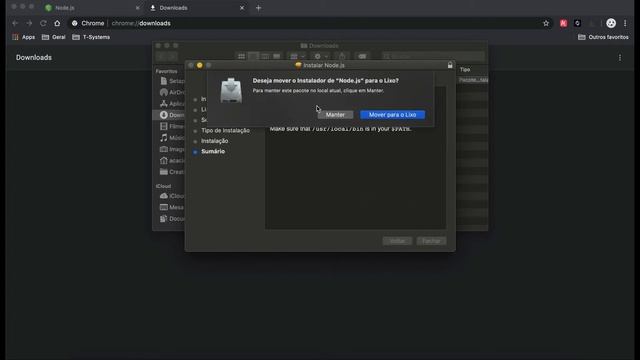Switch Finder to icon view
The height and width of the screenshot is (360, 640).
pyautogui.click(x=241, y=56)
